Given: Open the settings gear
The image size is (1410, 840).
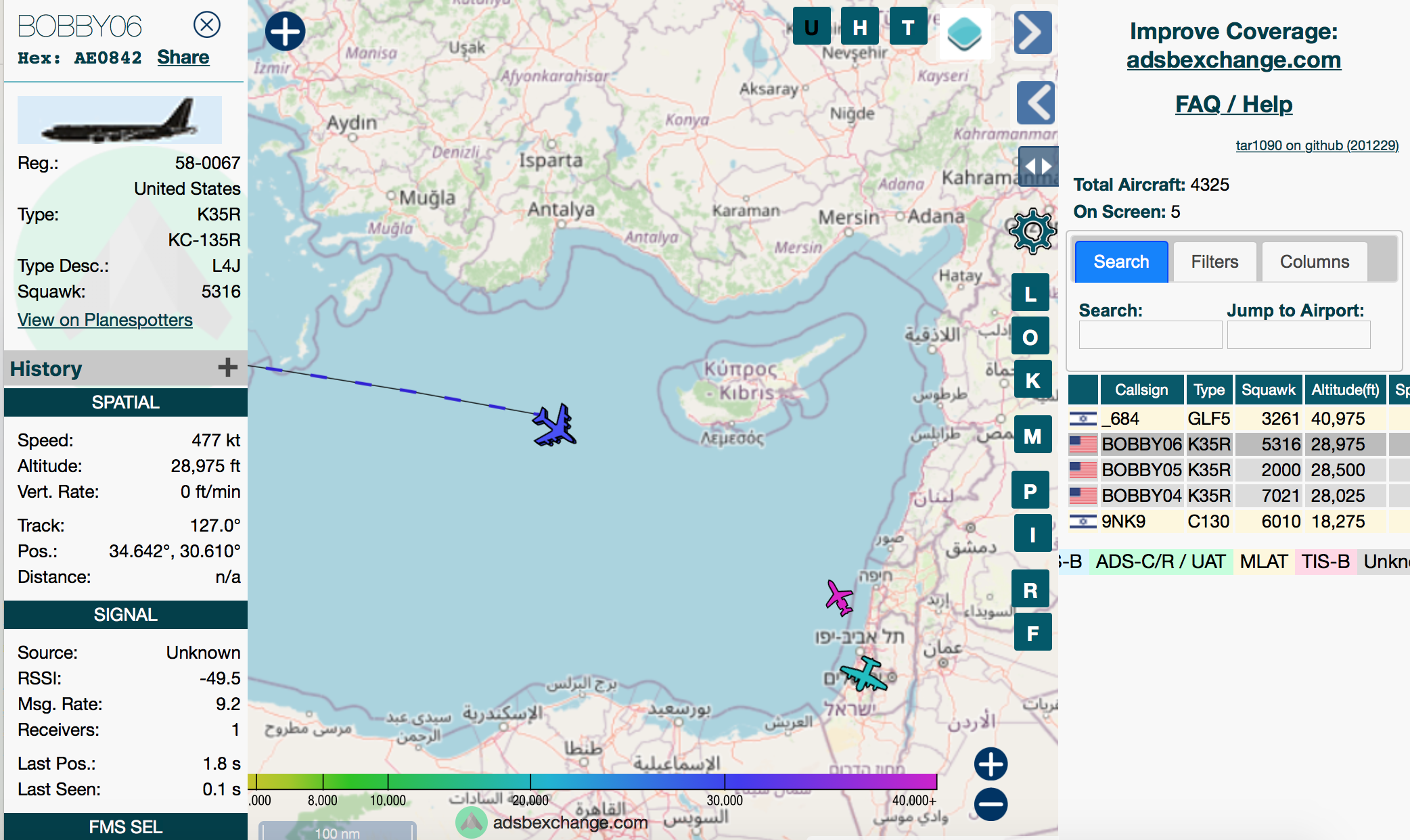Looking at the screenshot, I should [1032, 231].
